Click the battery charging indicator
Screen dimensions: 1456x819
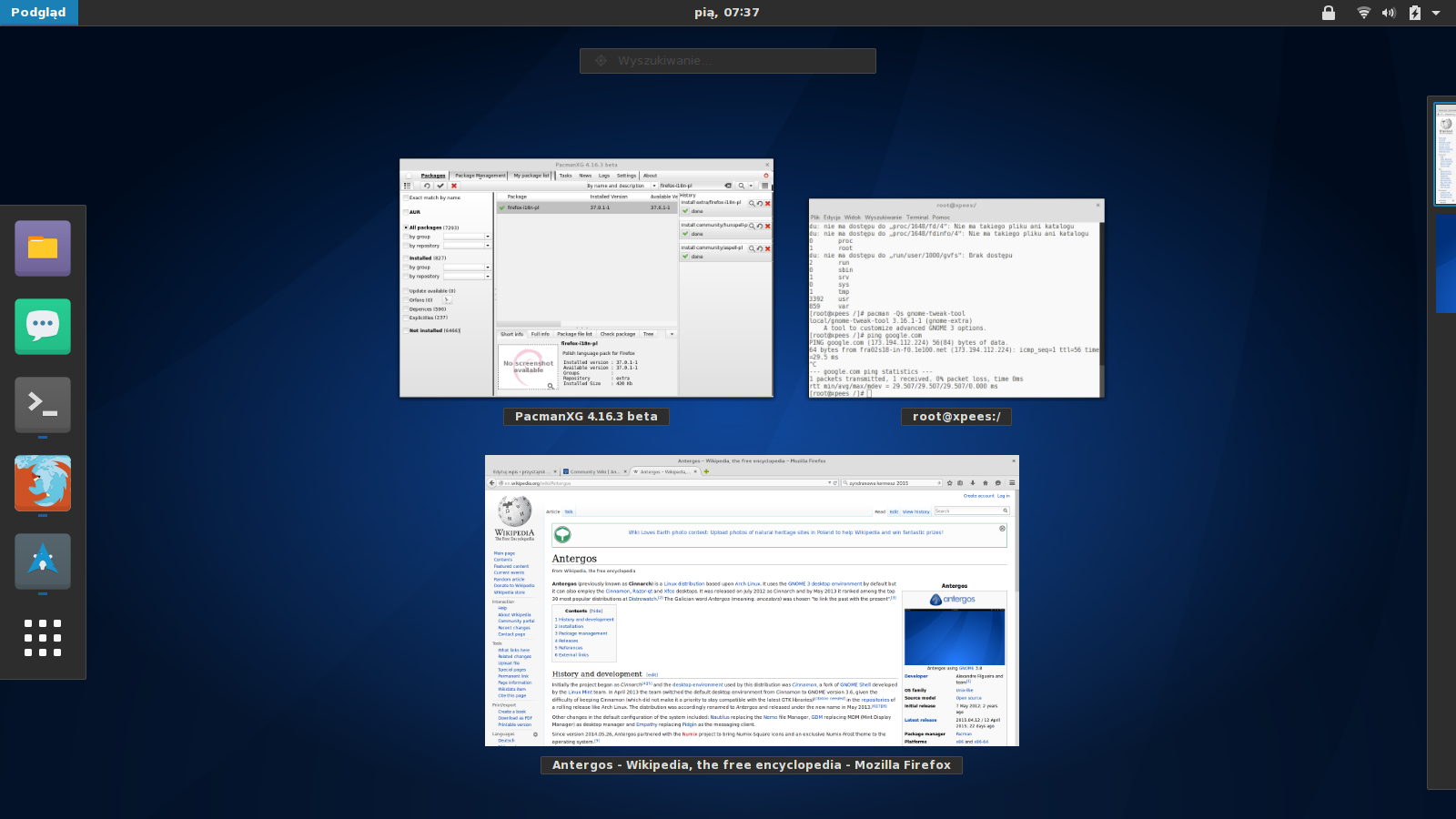point(1414,13)
